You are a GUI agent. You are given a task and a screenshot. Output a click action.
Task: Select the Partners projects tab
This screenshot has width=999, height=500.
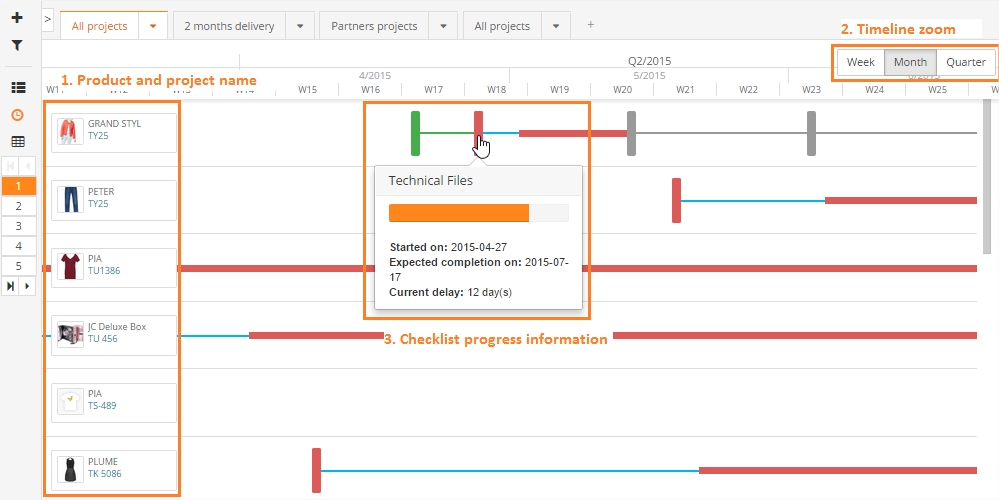coord(374,26)
